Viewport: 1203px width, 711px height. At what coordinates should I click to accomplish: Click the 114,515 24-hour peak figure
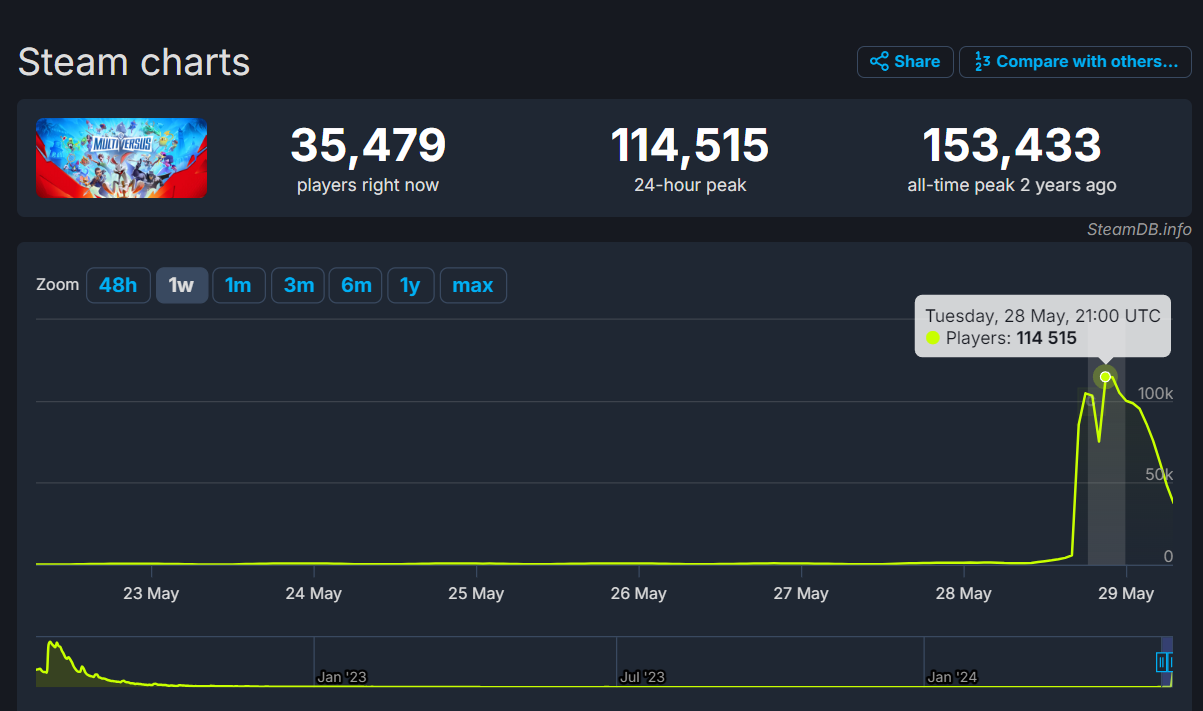[690, 146]
